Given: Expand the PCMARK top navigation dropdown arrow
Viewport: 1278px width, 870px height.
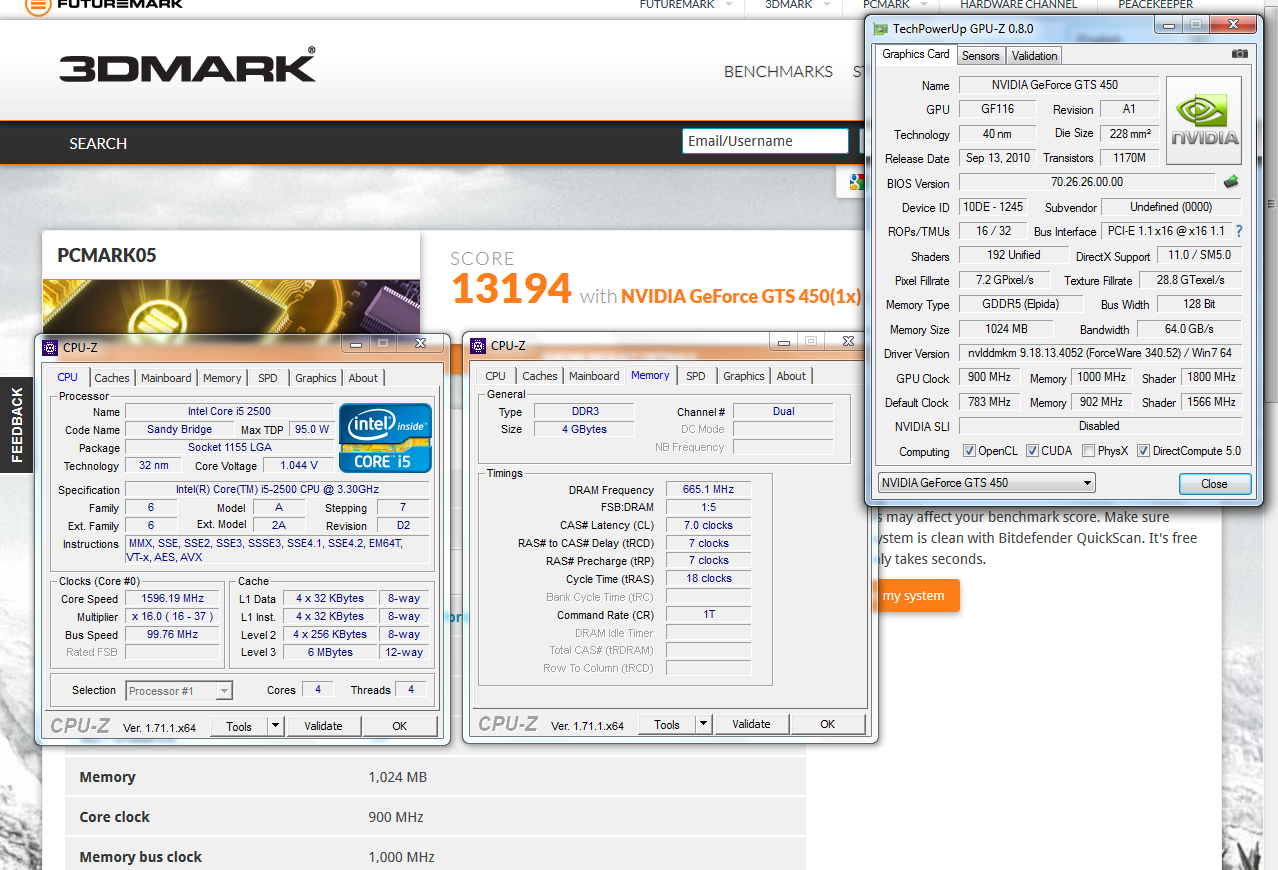Looking at the screenshot, I should tap(922, 5).
